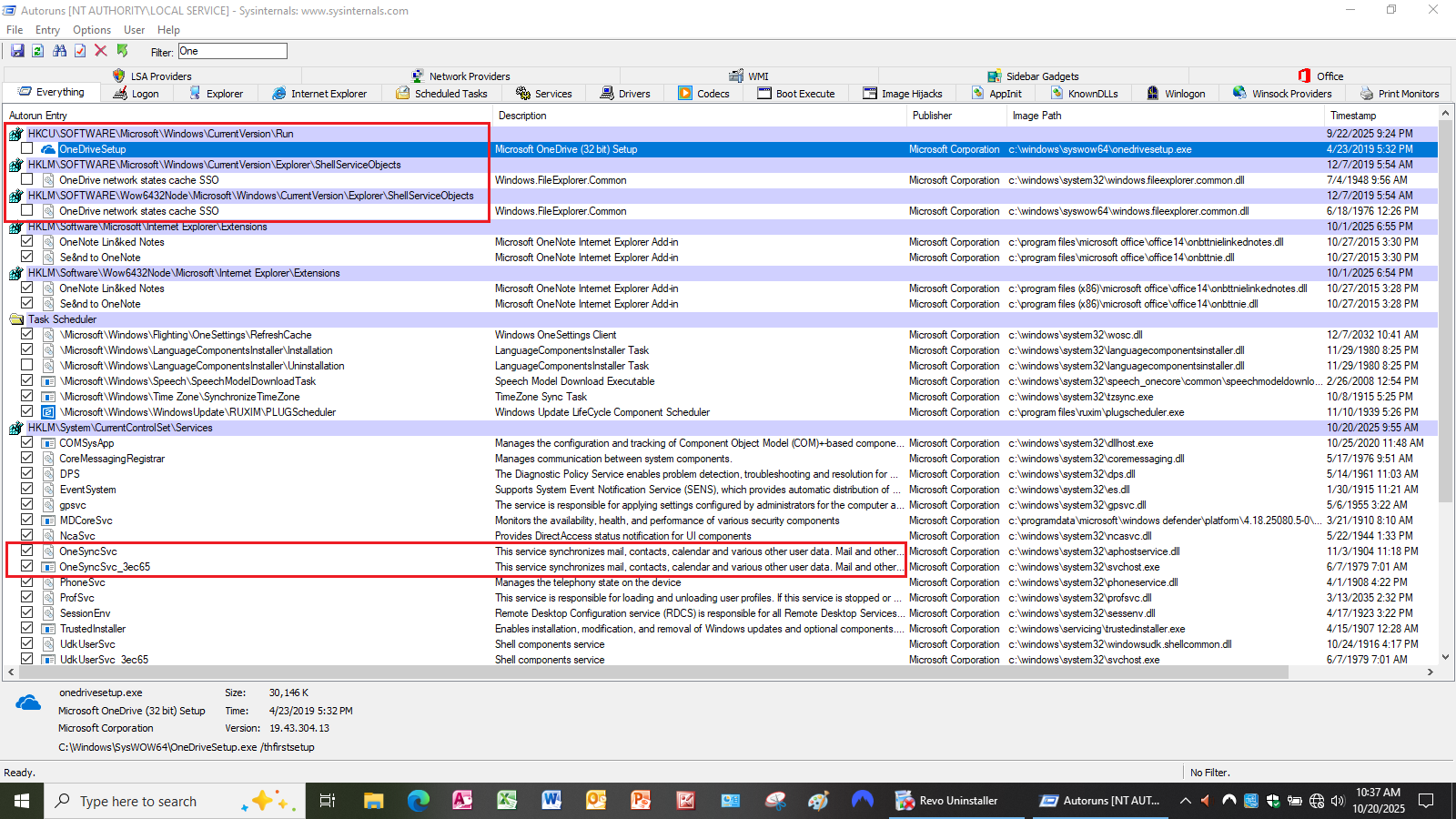Click the Publisher column header
Screen dimensions: 1456x819
[x=932, y=116]
